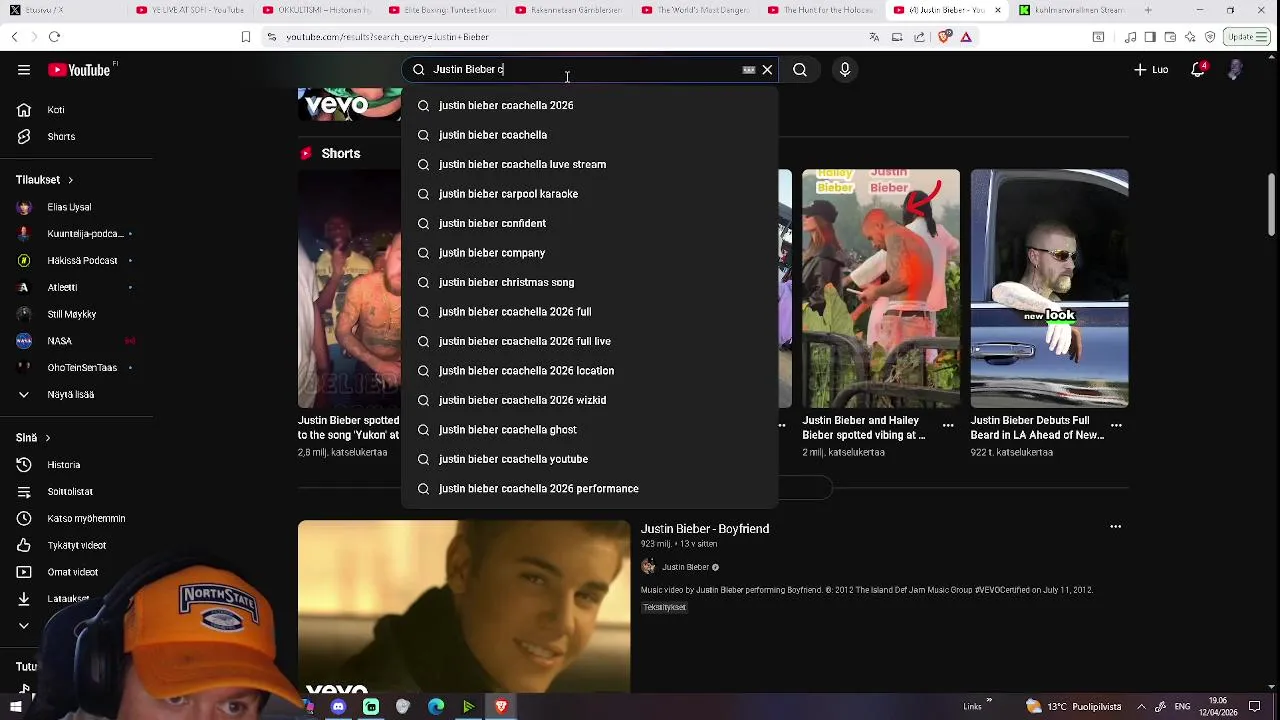Open more options for Boyfriend video
This screenshot has width=1280, height=720.
tap(1116, 527)
